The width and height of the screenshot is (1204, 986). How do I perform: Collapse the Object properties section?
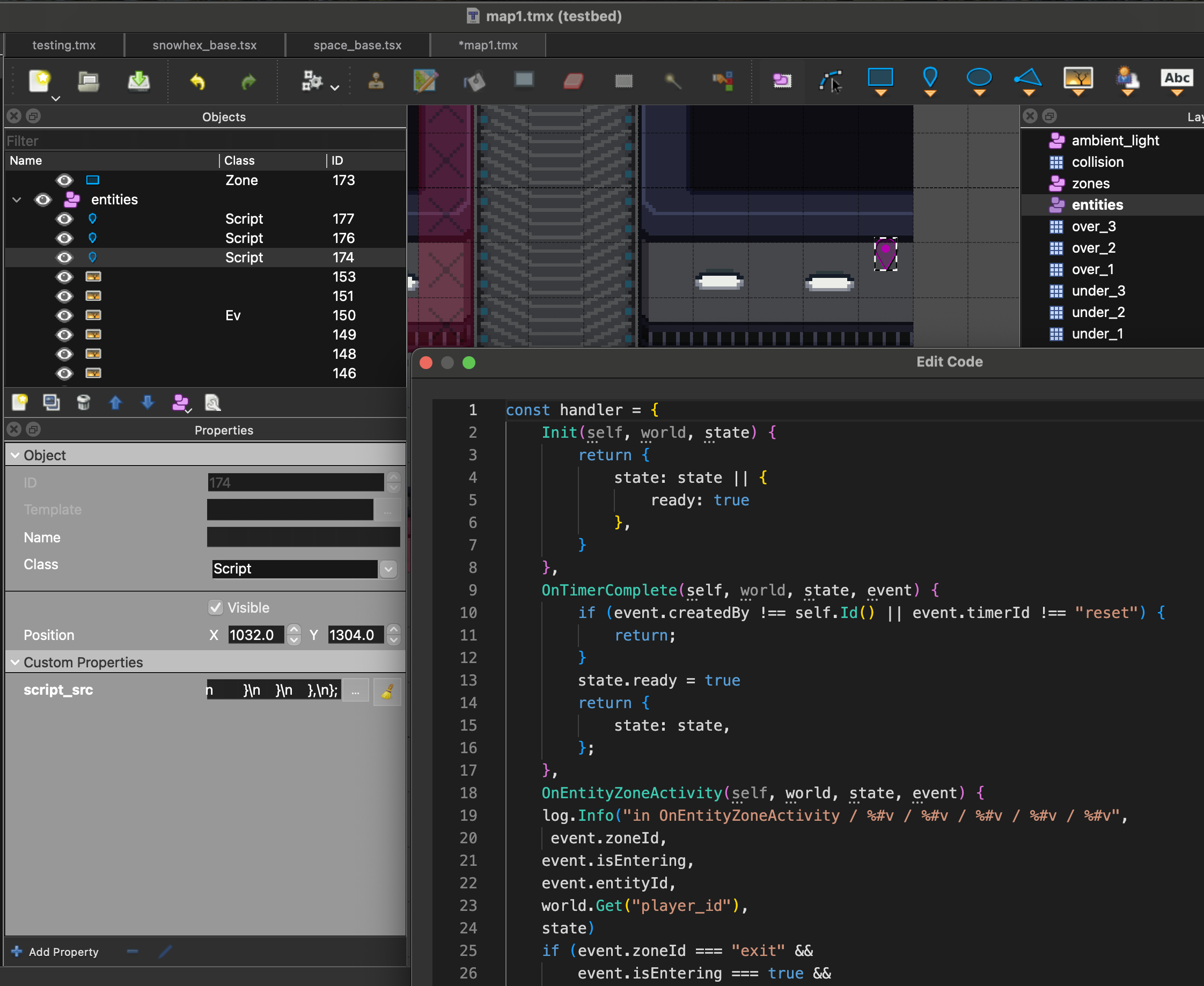(15, 455)
